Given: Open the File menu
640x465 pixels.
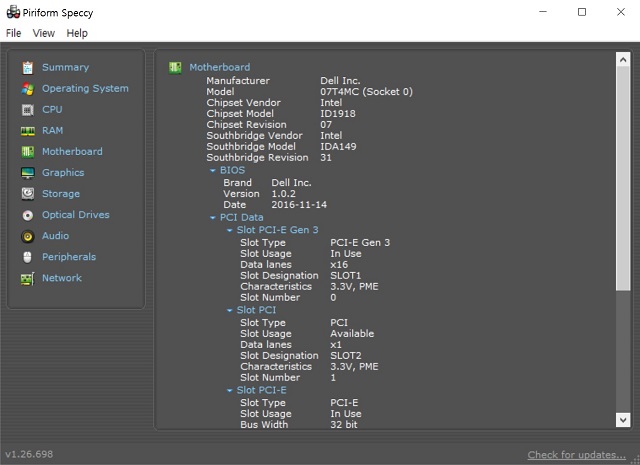Looking at the screenshot, I should (13, 33).
